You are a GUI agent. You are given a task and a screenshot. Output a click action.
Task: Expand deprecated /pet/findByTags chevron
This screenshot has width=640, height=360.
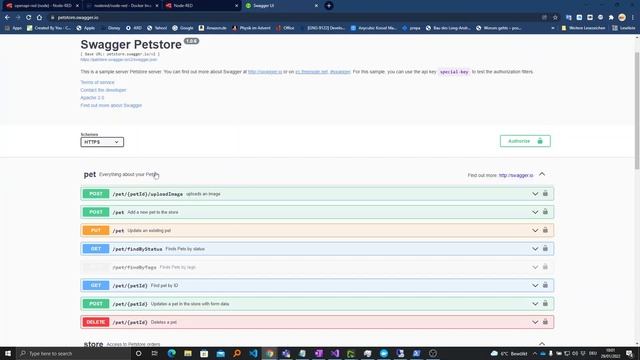[x=535, y=267]
